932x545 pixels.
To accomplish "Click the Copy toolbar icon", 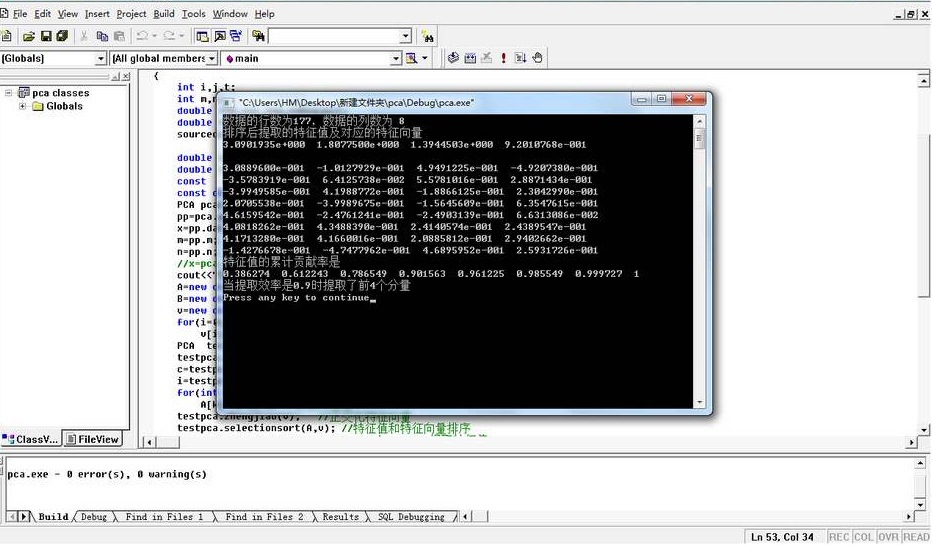I will point(102,36).
